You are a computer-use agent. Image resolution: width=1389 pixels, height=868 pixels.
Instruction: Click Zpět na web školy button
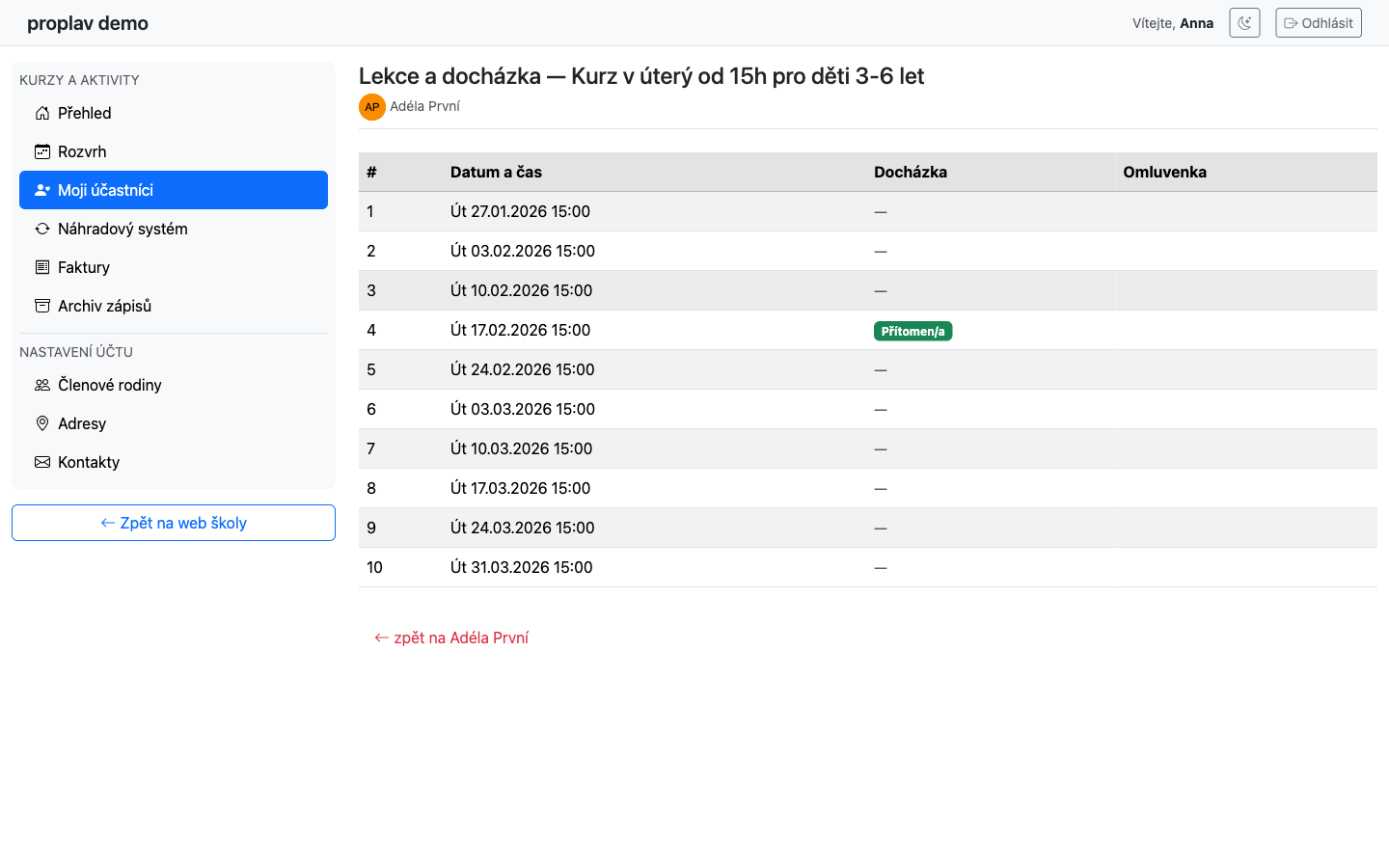click(x=174, y=523)
